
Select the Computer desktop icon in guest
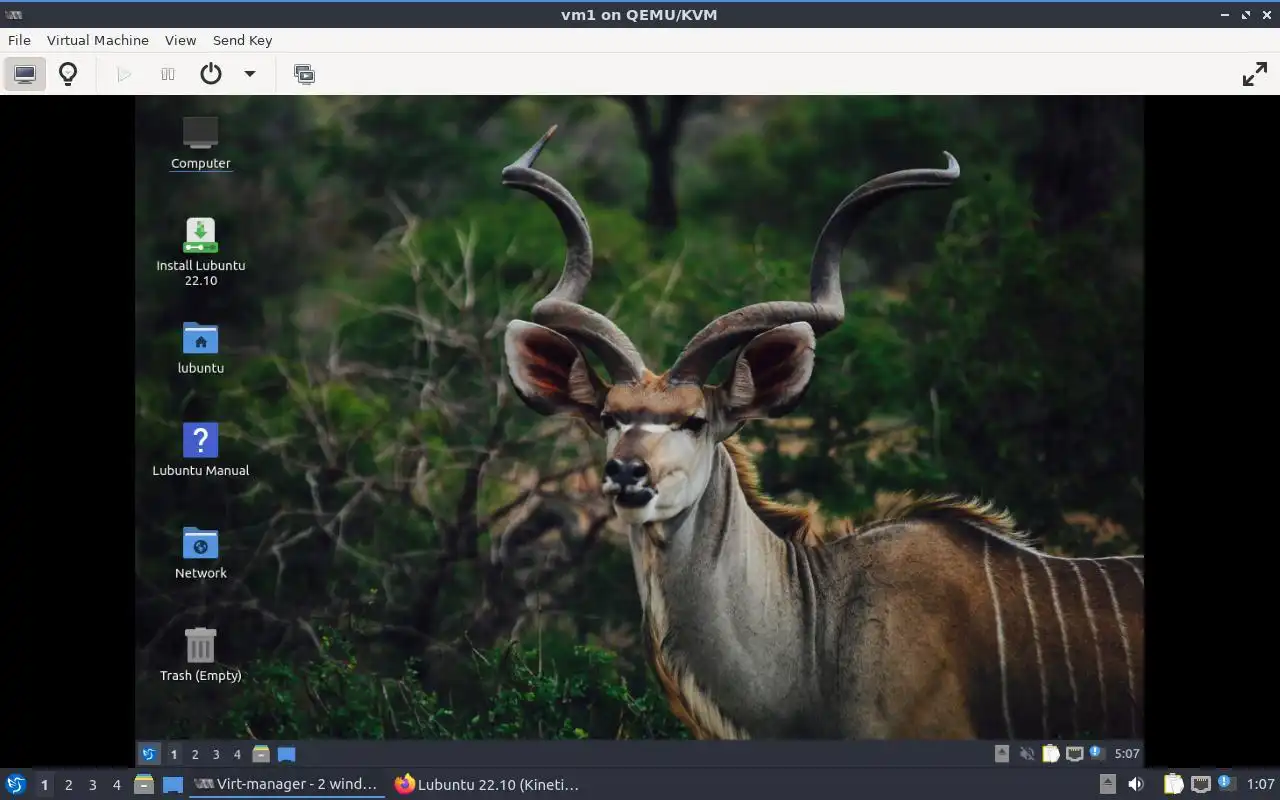coord(200,142)
